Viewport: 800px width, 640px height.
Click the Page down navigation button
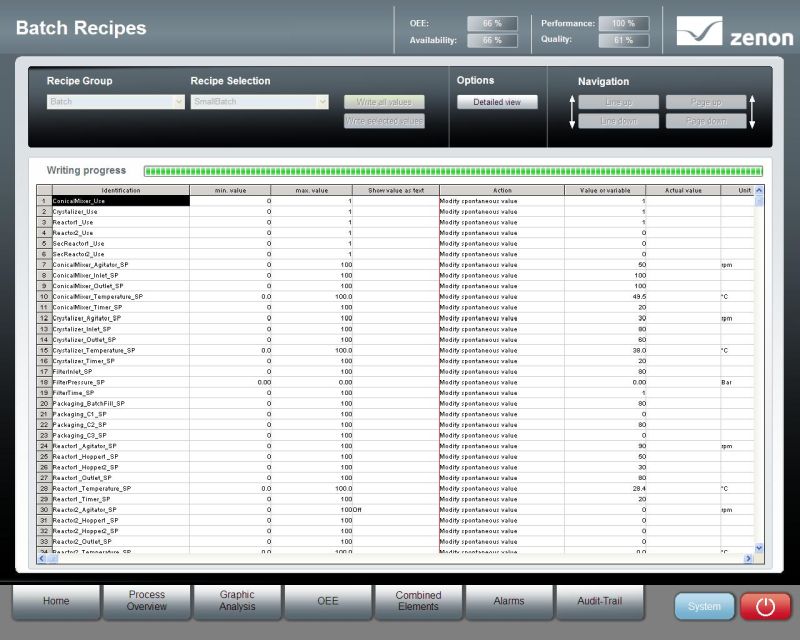[706, 121]
